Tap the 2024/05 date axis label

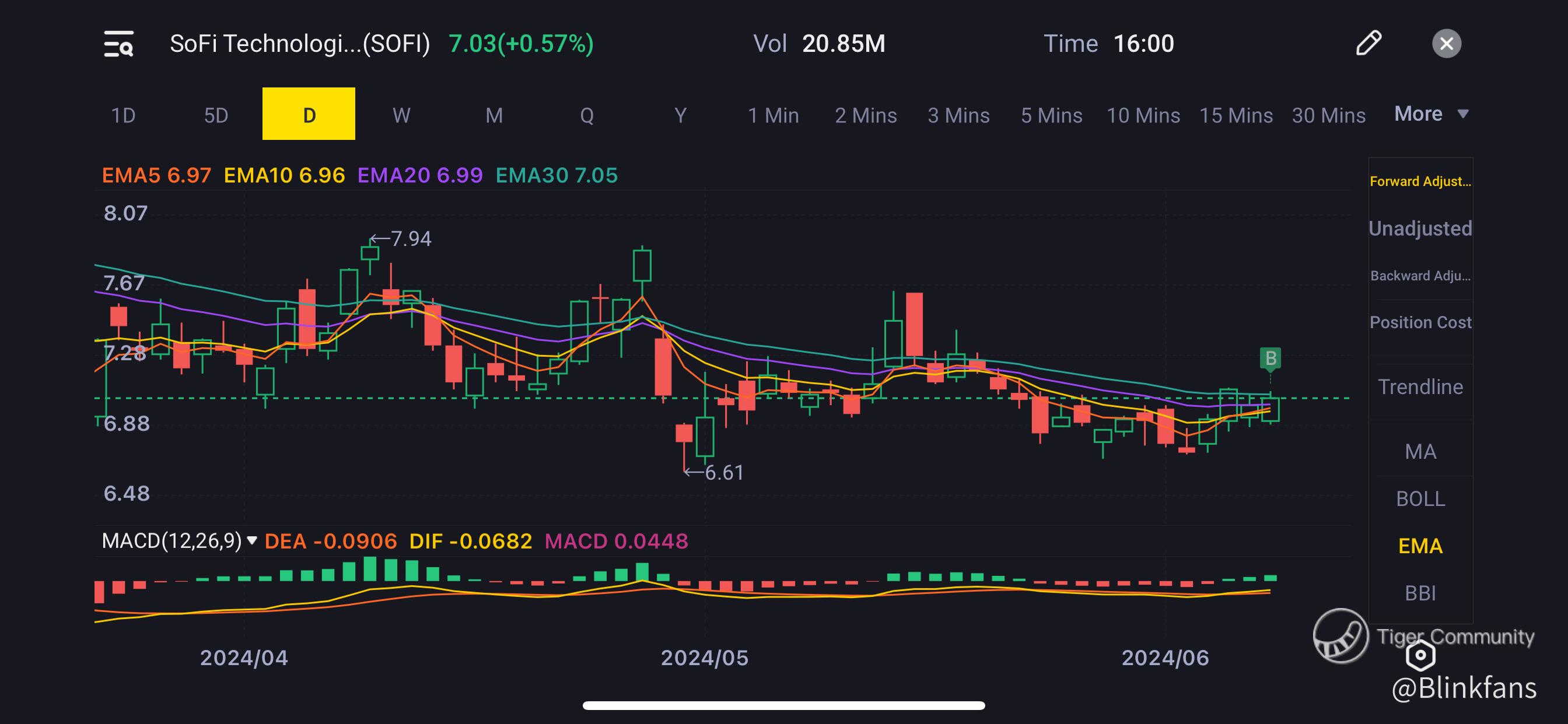pos(704,658)
